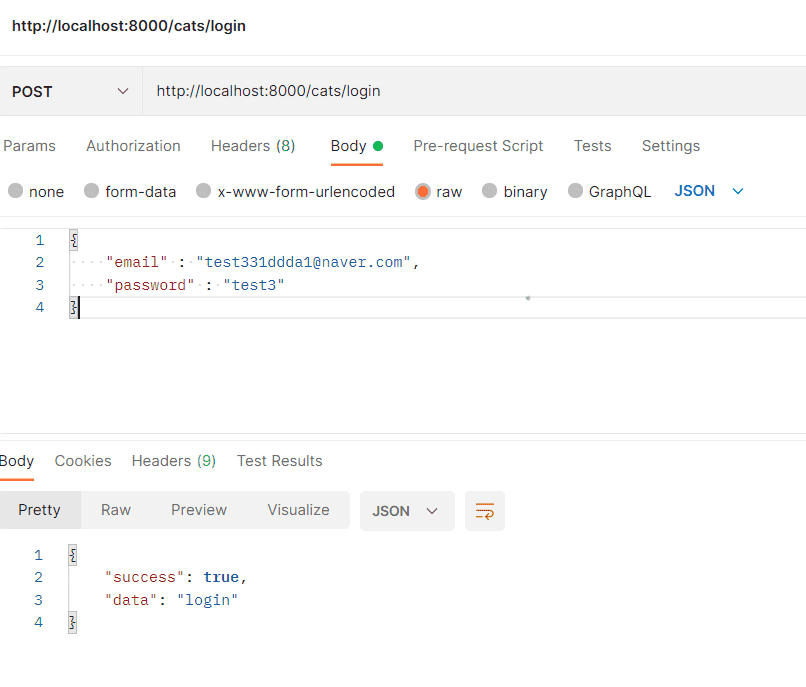Open the response Cookies tab
Screen dimensions: 806x687
coord(83,461)
